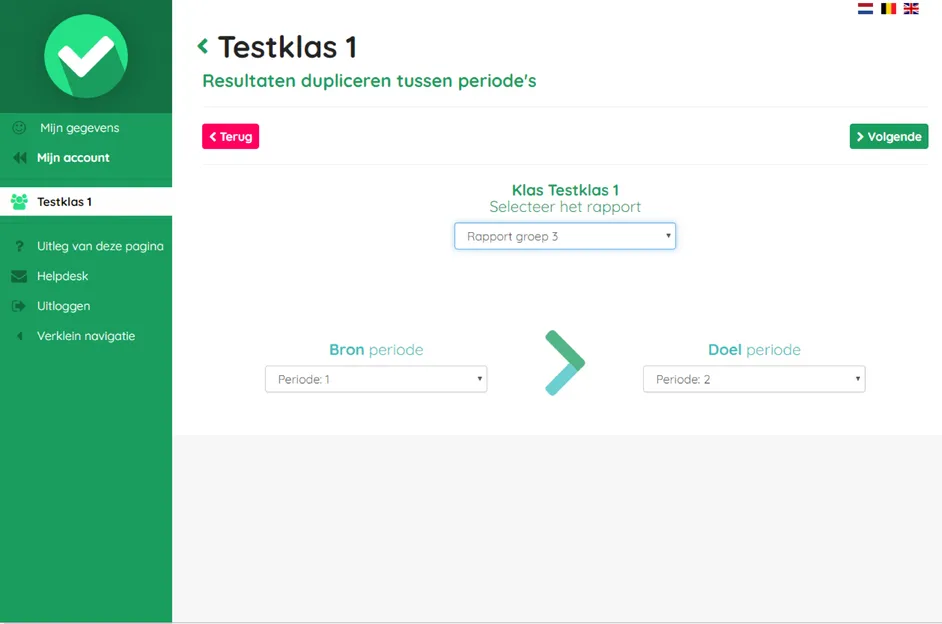
Task: Click the green checkmark logo
Action: [x=86, y=56]
